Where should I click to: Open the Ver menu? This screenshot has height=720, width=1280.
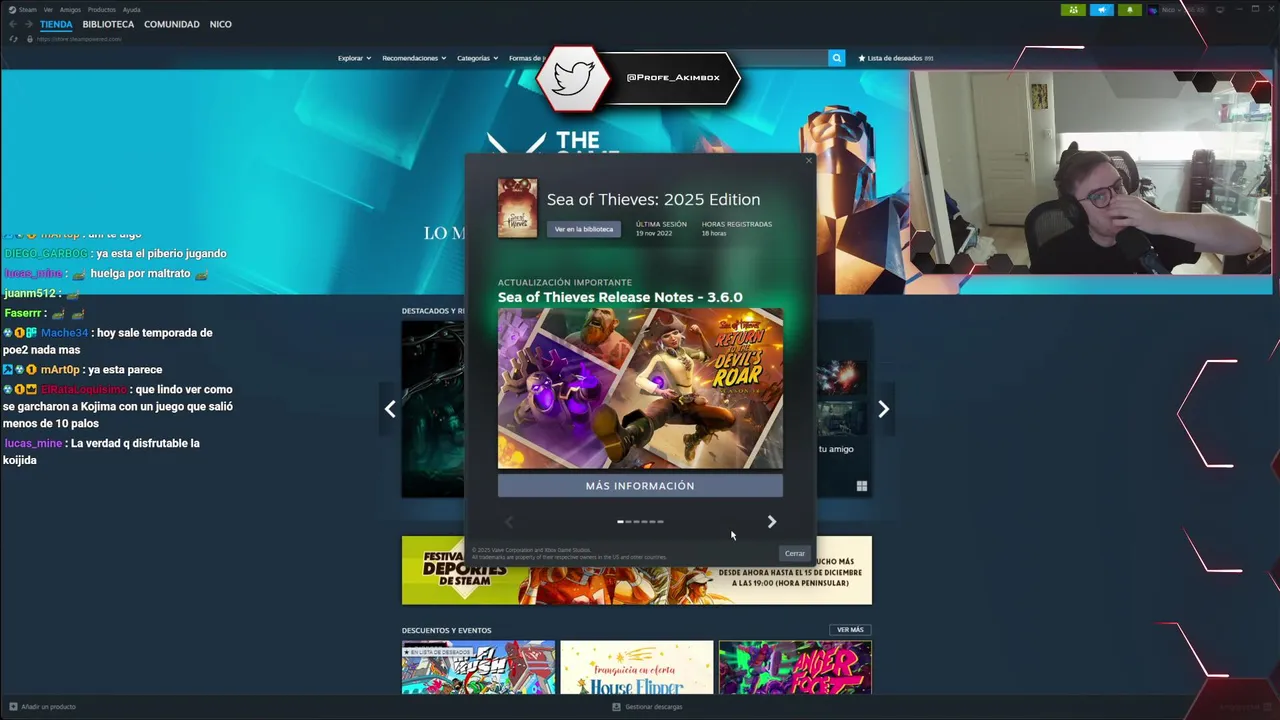coord(48,9)
